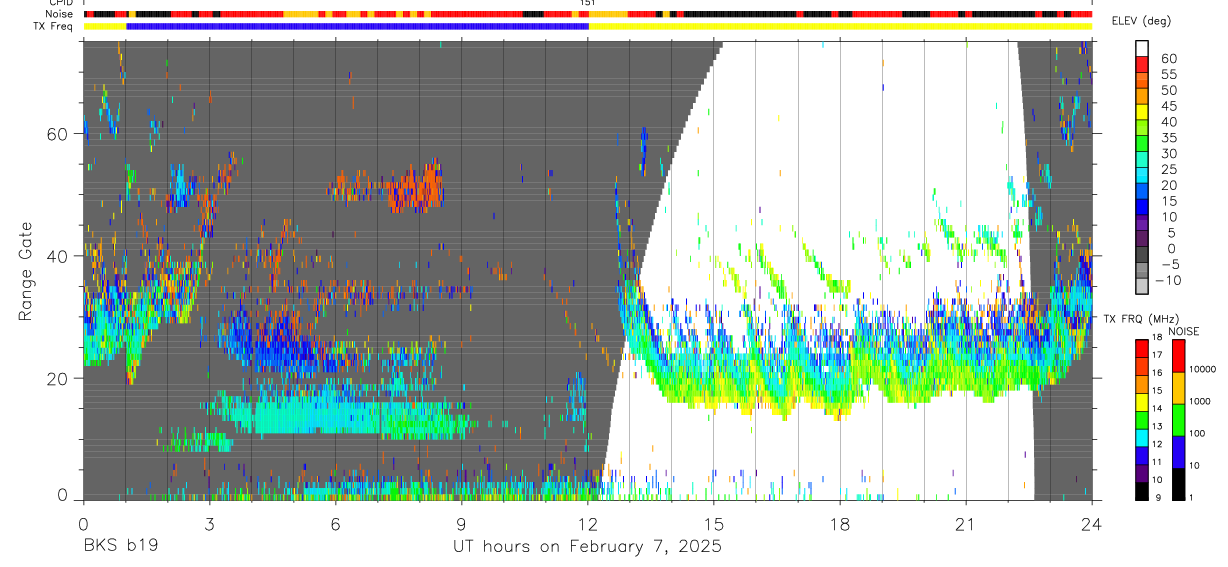Click the "TX Freq" row label at top left
The image size is (1228, 567).
[x=54, y=26]
